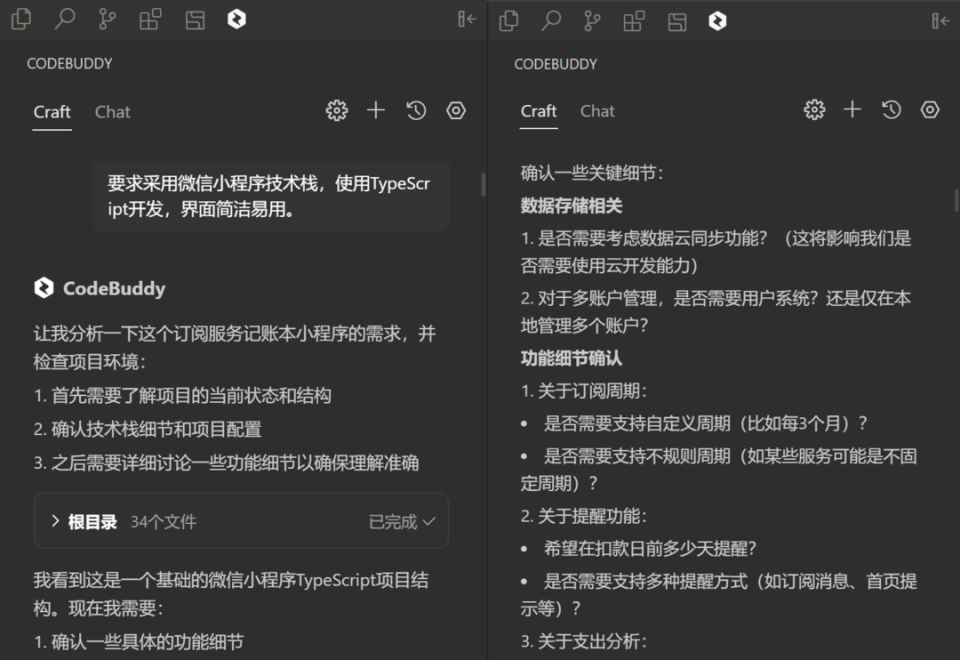Switch to Chat tab in right panel
The width and height of the screenshot is (960, 660).
[598, 111]
